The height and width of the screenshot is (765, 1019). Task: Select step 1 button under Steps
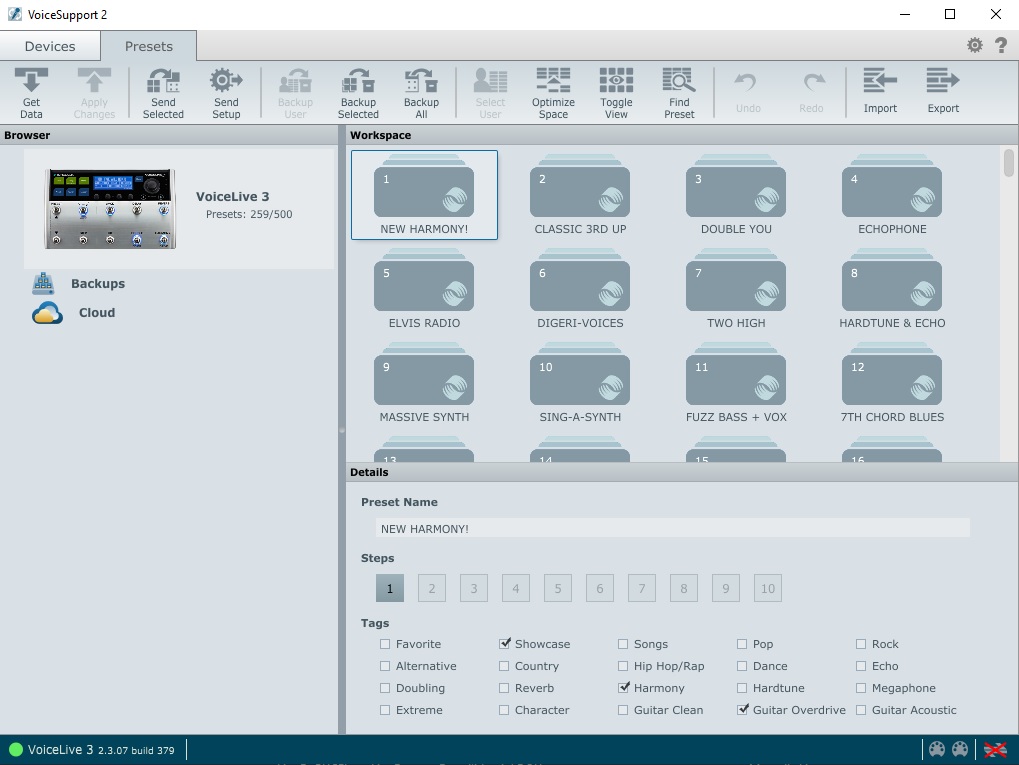coord(390,589)
